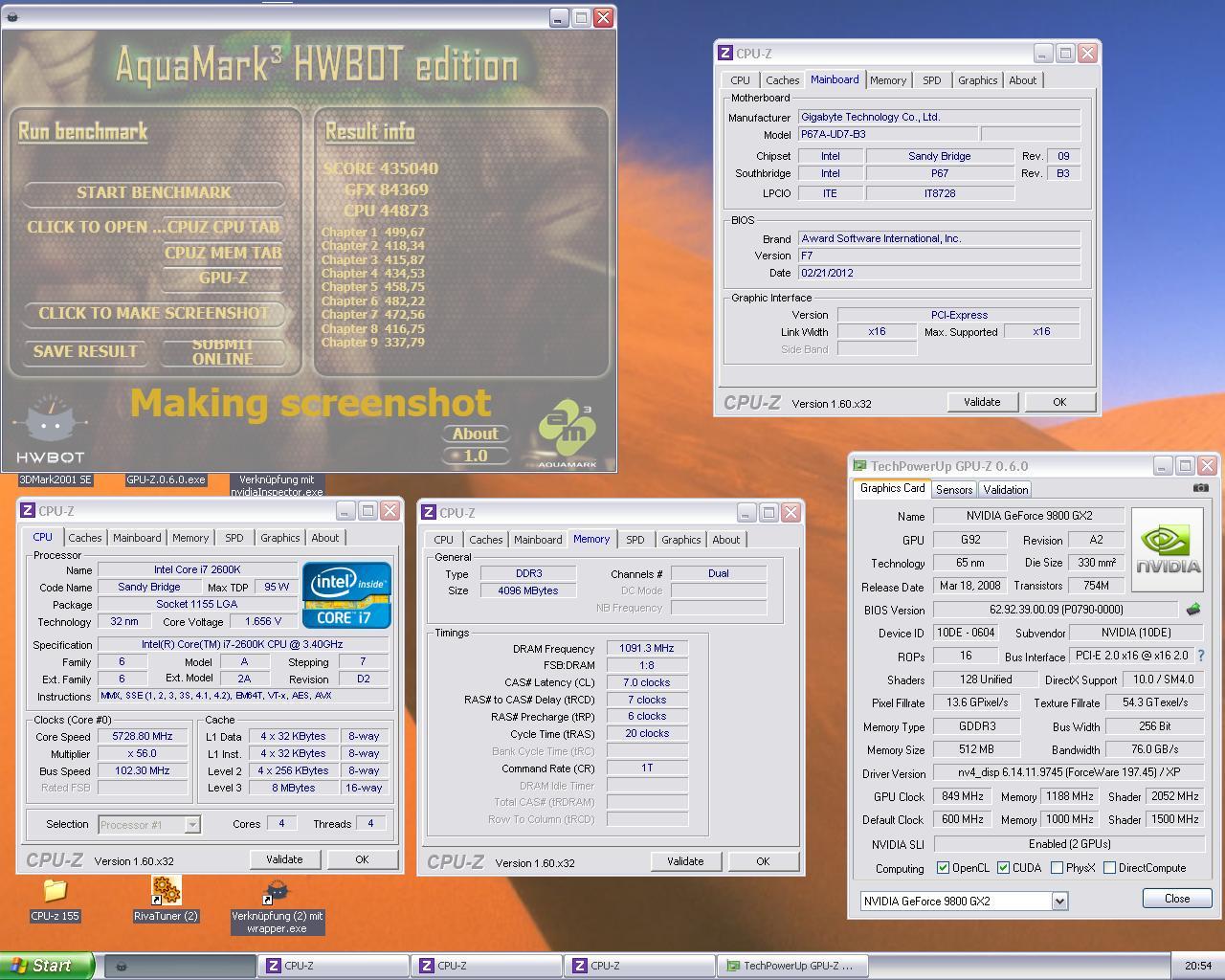
Task: Click the SCORE 435040 result text
Action: click(x=381, y=168)
